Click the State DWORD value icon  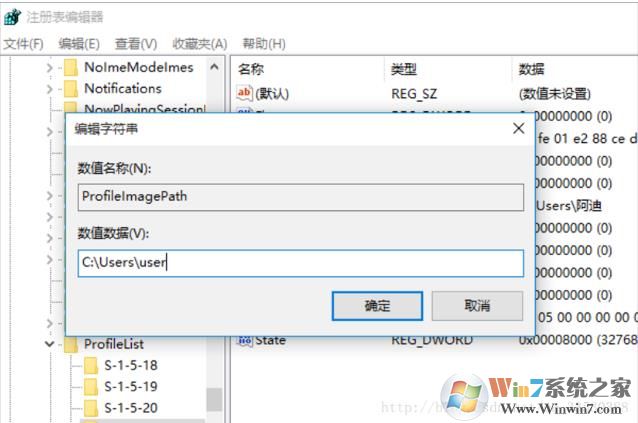coord(244,340)
